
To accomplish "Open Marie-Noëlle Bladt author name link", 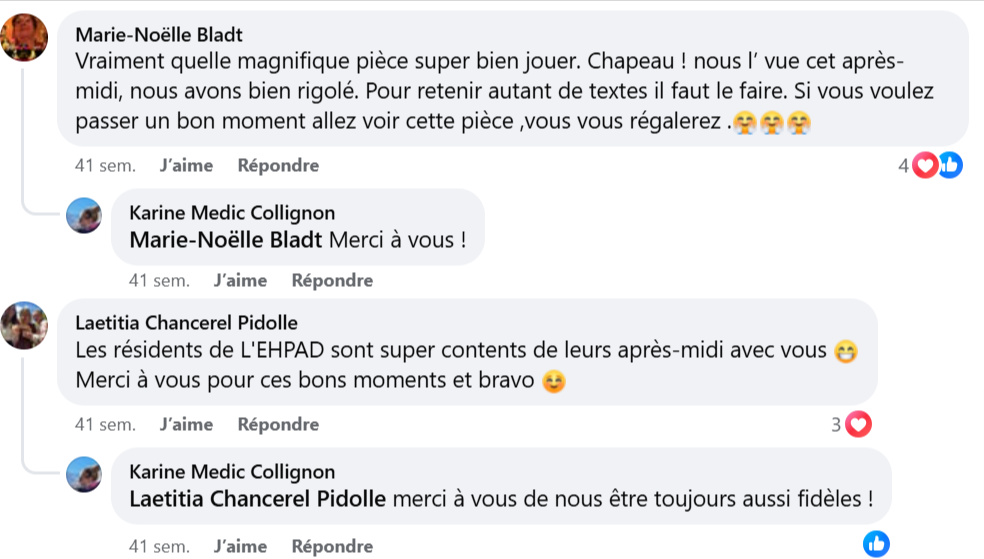I will (159, 36).
